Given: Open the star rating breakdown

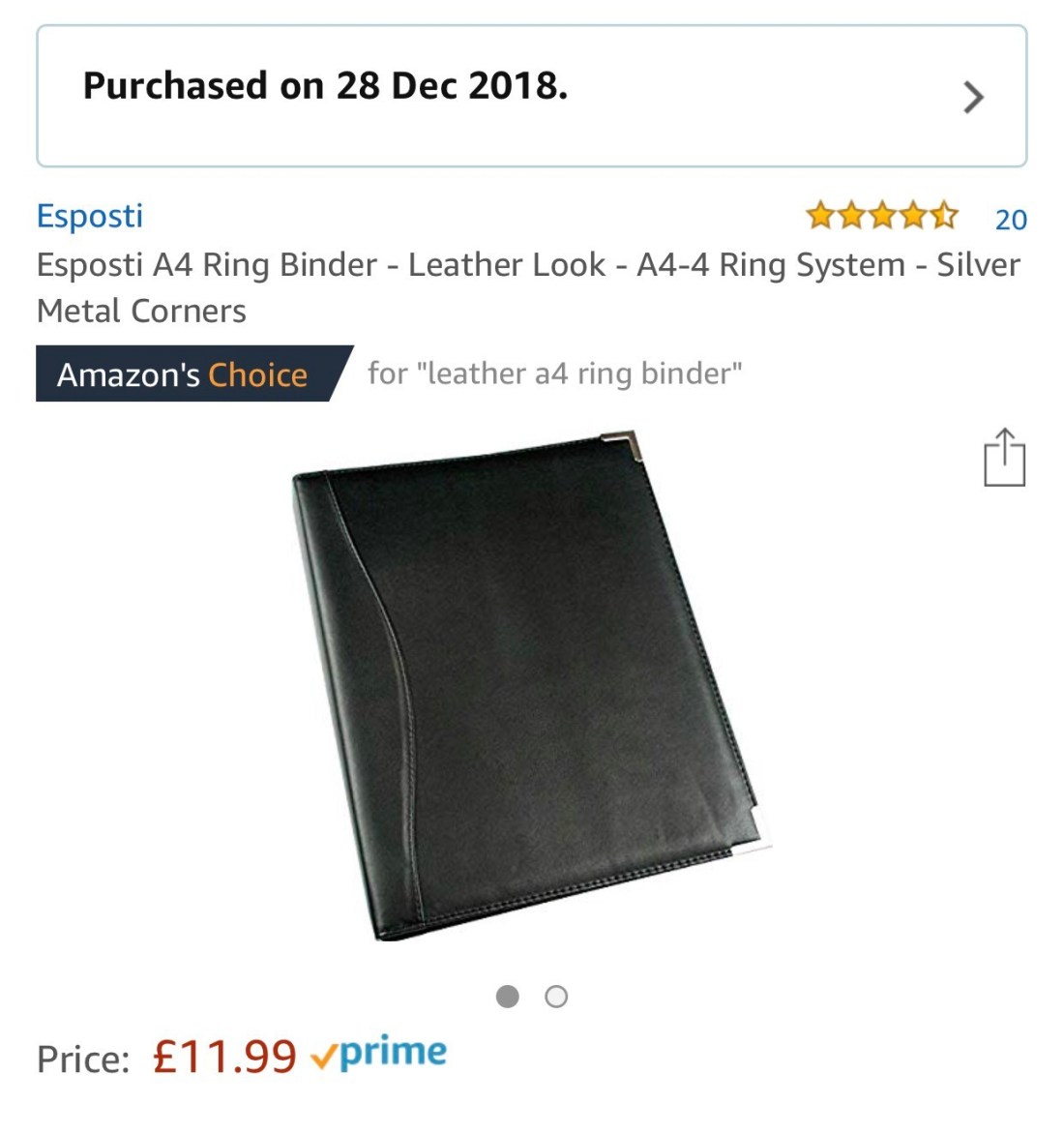Looking at the screenshot, I should click(882, 216).
